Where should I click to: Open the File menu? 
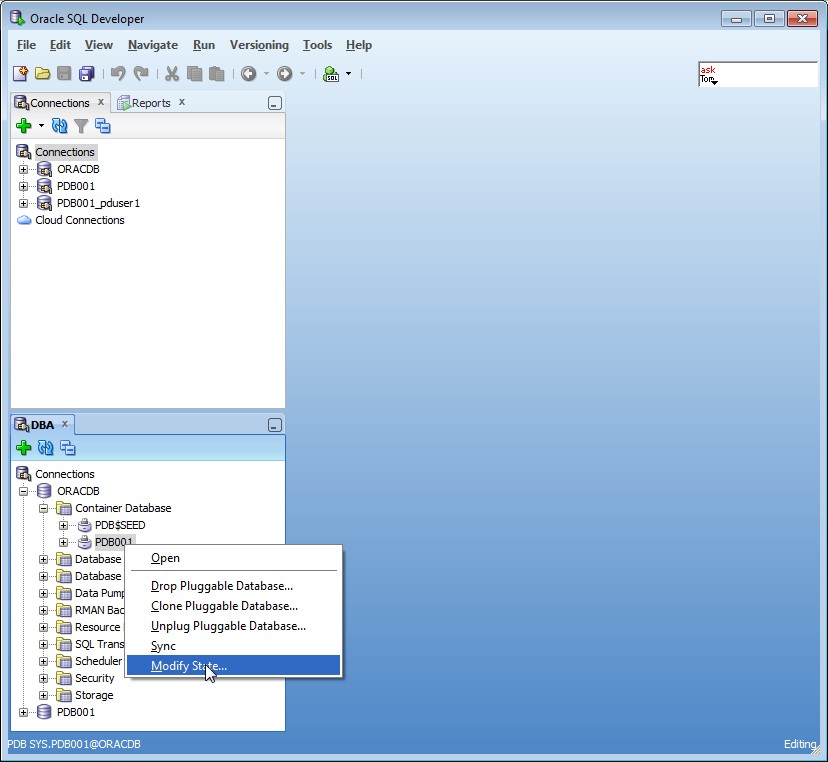click(26, 45)
